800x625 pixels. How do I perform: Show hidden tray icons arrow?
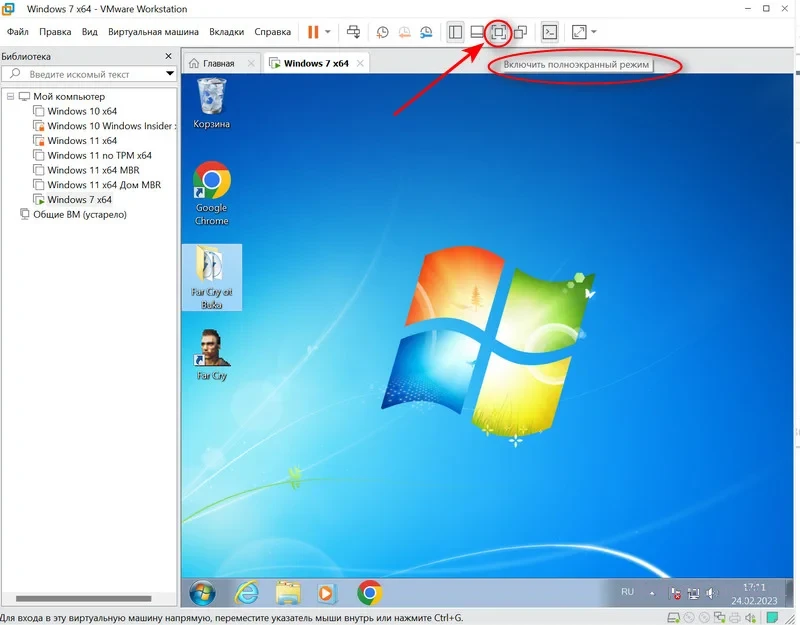point(652,593)
